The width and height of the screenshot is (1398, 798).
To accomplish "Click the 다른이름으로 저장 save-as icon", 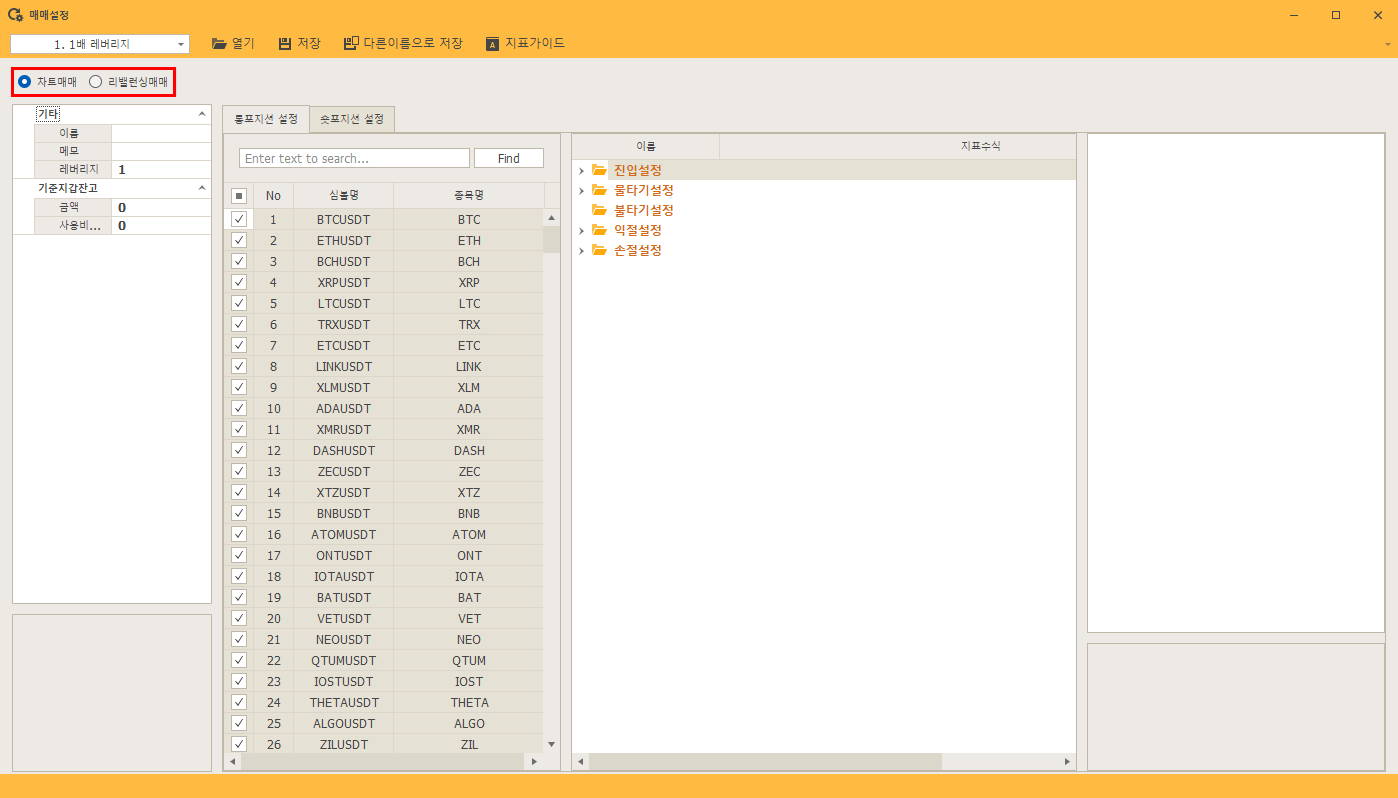I will [x=351, y=44].
